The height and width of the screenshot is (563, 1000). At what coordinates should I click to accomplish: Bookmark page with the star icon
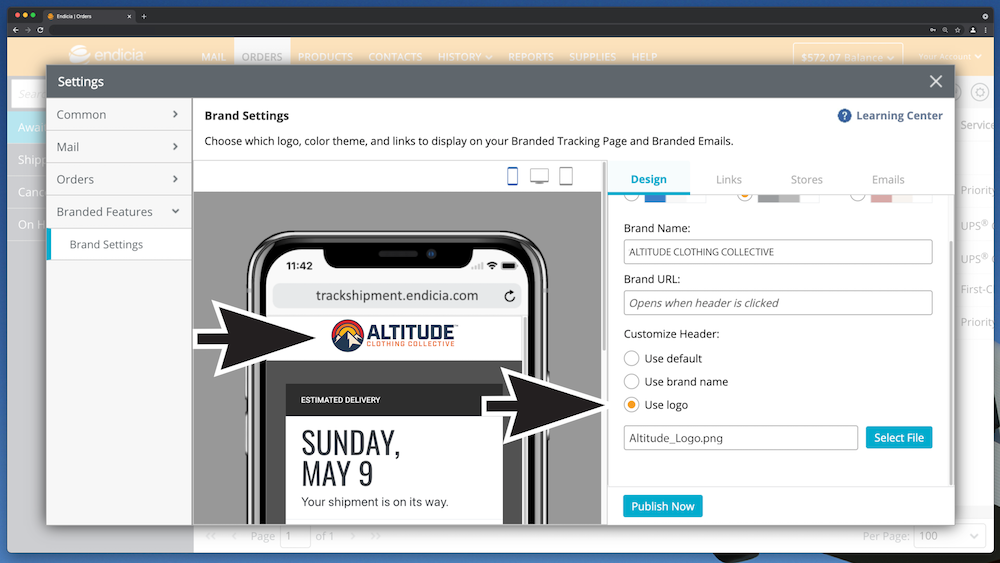[957, 30]
